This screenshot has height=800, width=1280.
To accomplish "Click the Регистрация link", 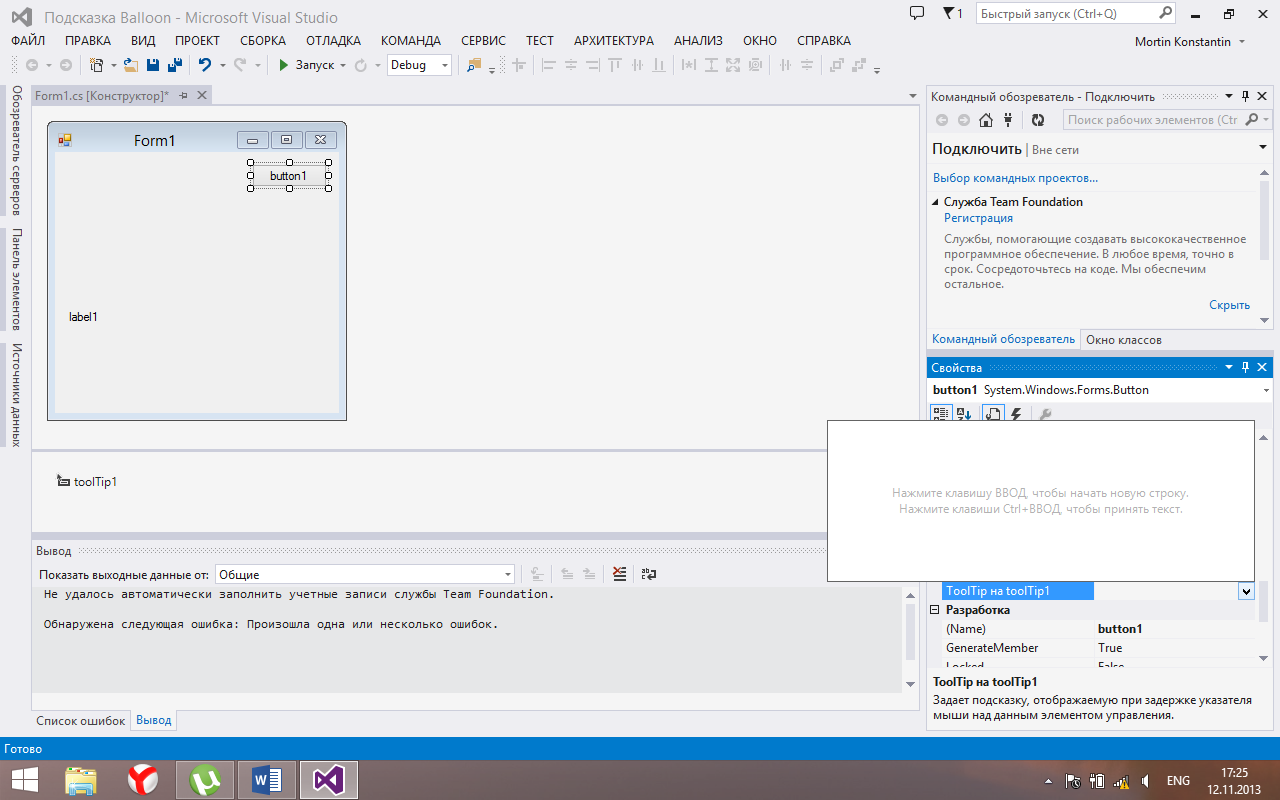I will point(978,218).
